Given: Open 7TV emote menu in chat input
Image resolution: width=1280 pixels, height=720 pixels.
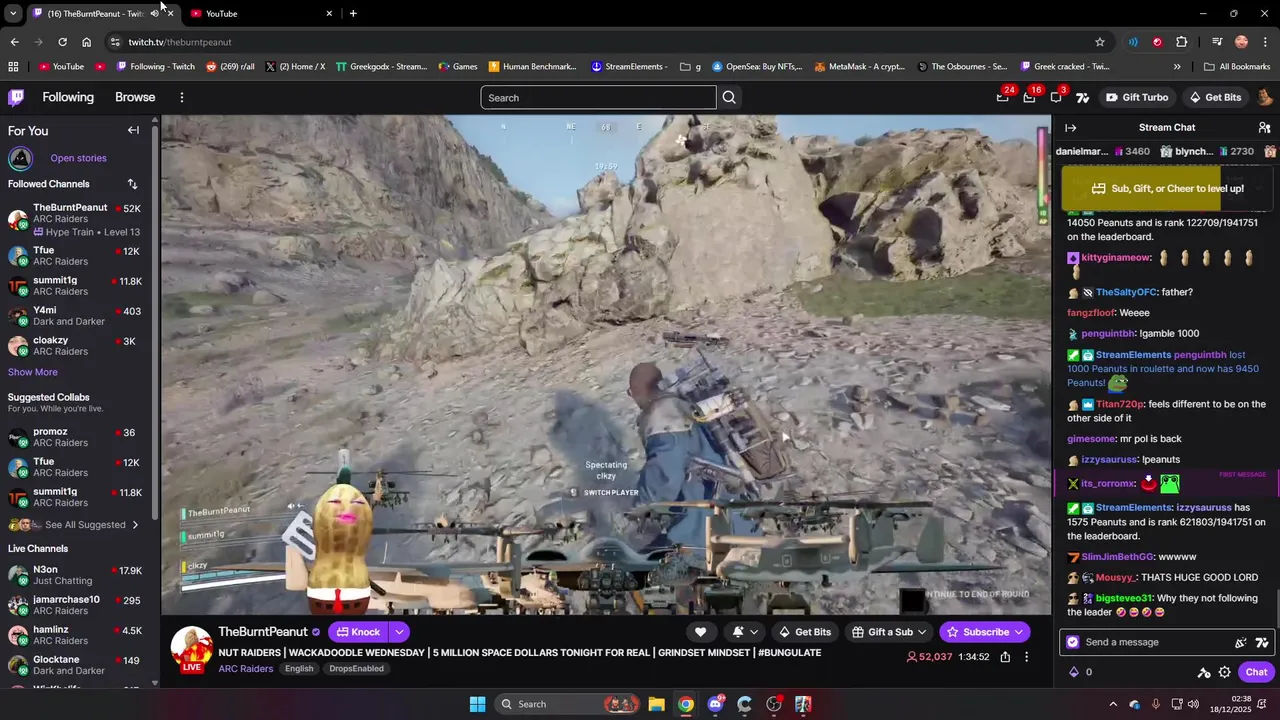Looking at the screenshot, I should [x=1261, y=642].
